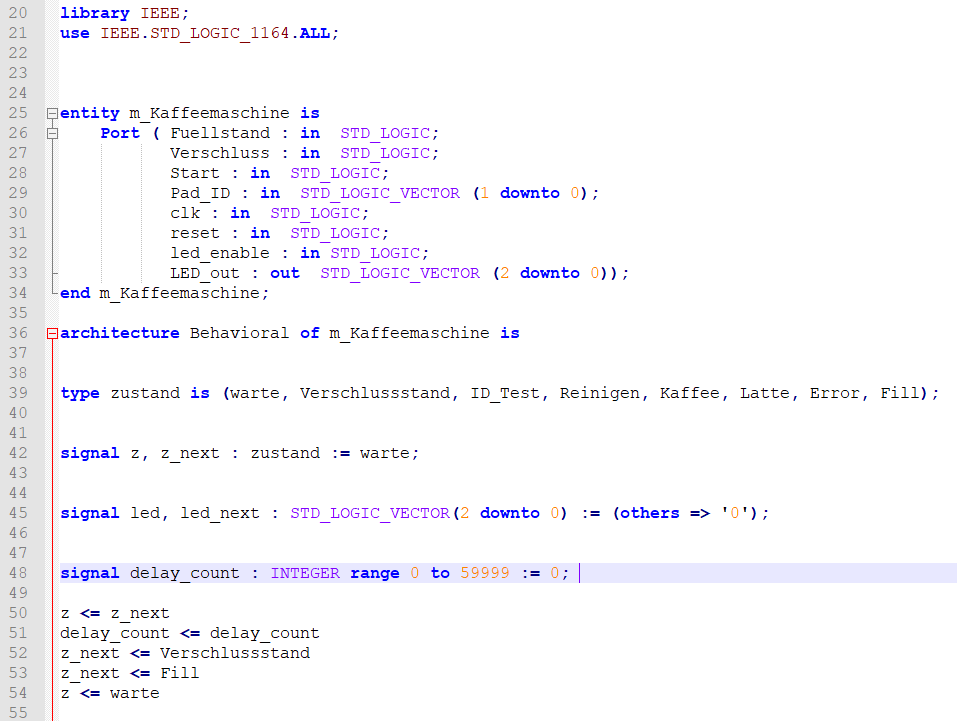The image size is (957, 721).
Task: Collapse the entity m_Kaffeemaschine fold marker
Action: pyautogui.click(x=52, y=114)
